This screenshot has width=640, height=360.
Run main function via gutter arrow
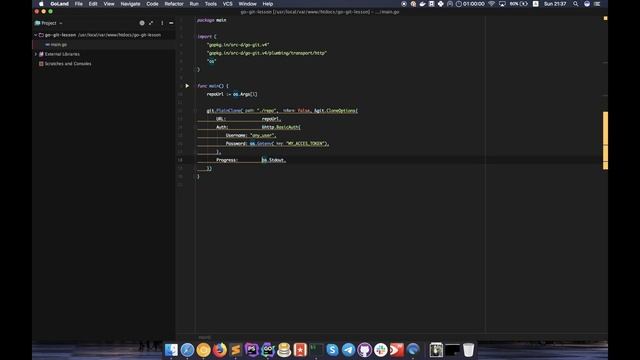pos(187,86)
